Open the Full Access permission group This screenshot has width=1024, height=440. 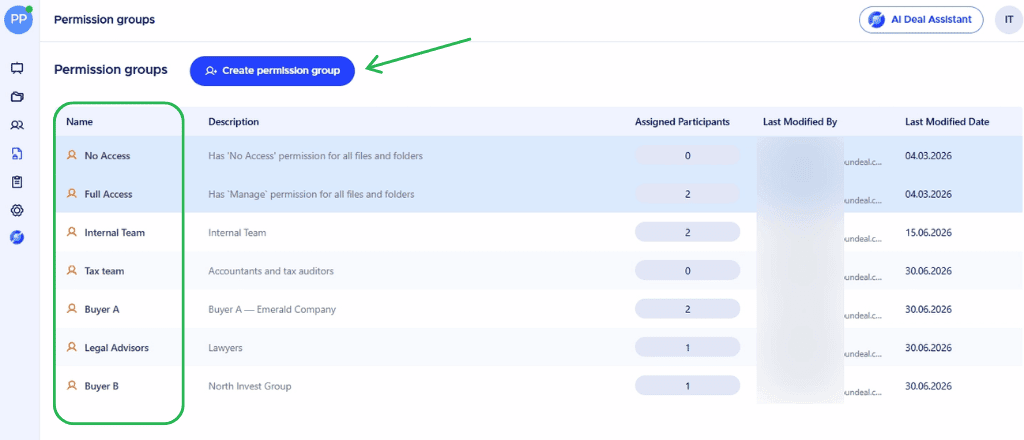click(x=108, y=194)
